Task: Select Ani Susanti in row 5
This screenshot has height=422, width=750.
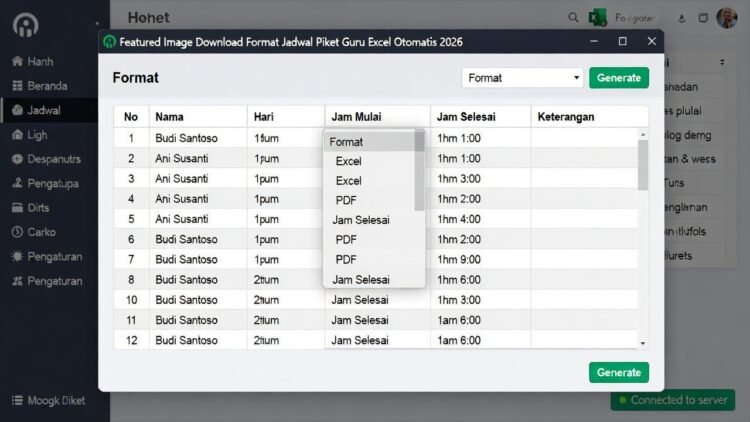Action: pos(181,219)
